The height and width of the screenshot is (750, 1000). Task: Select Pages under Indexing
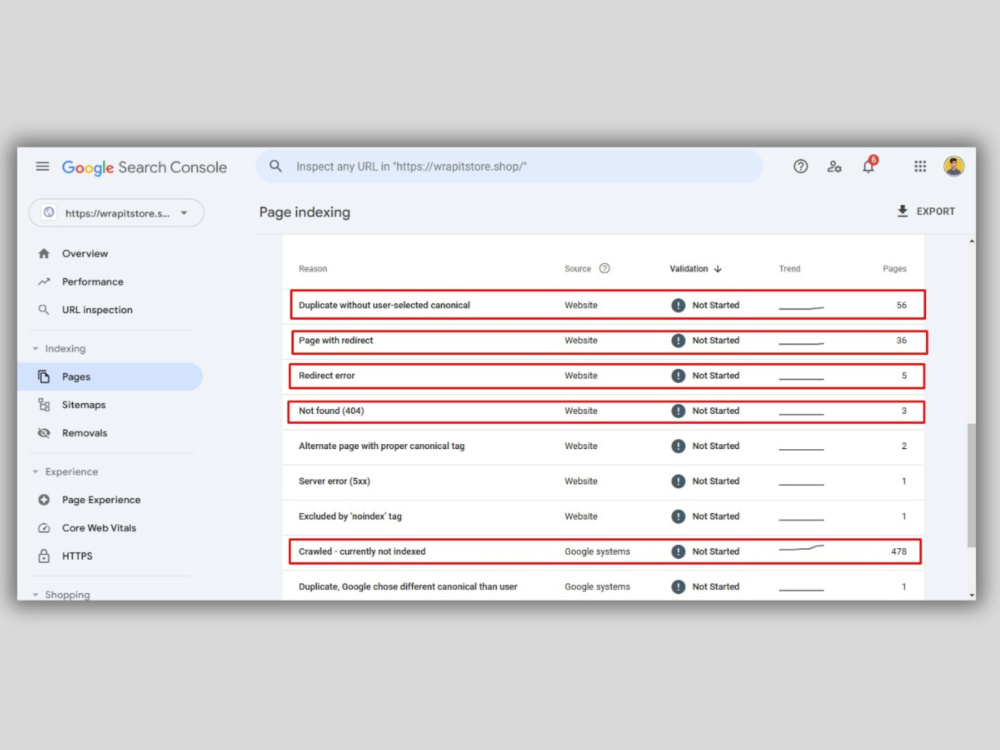pyautogui.click(x=110, y=376)
